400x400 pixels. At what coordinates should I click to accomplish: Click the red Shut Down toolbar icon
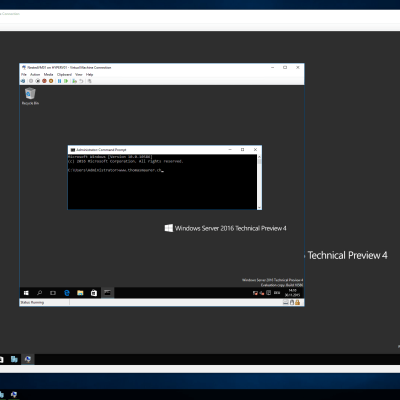pos(44,81)
